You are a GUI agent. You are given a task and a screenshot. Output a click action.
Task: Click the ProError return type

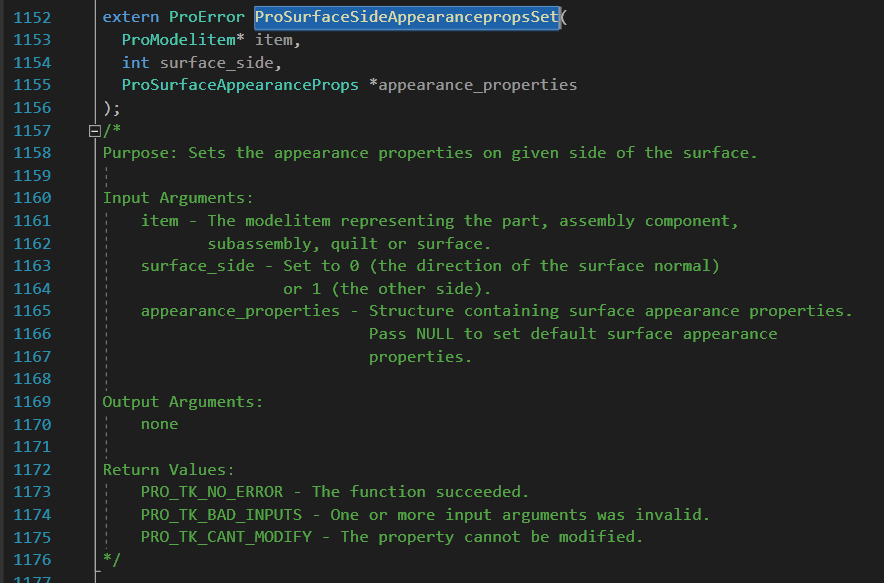(211, 17)
